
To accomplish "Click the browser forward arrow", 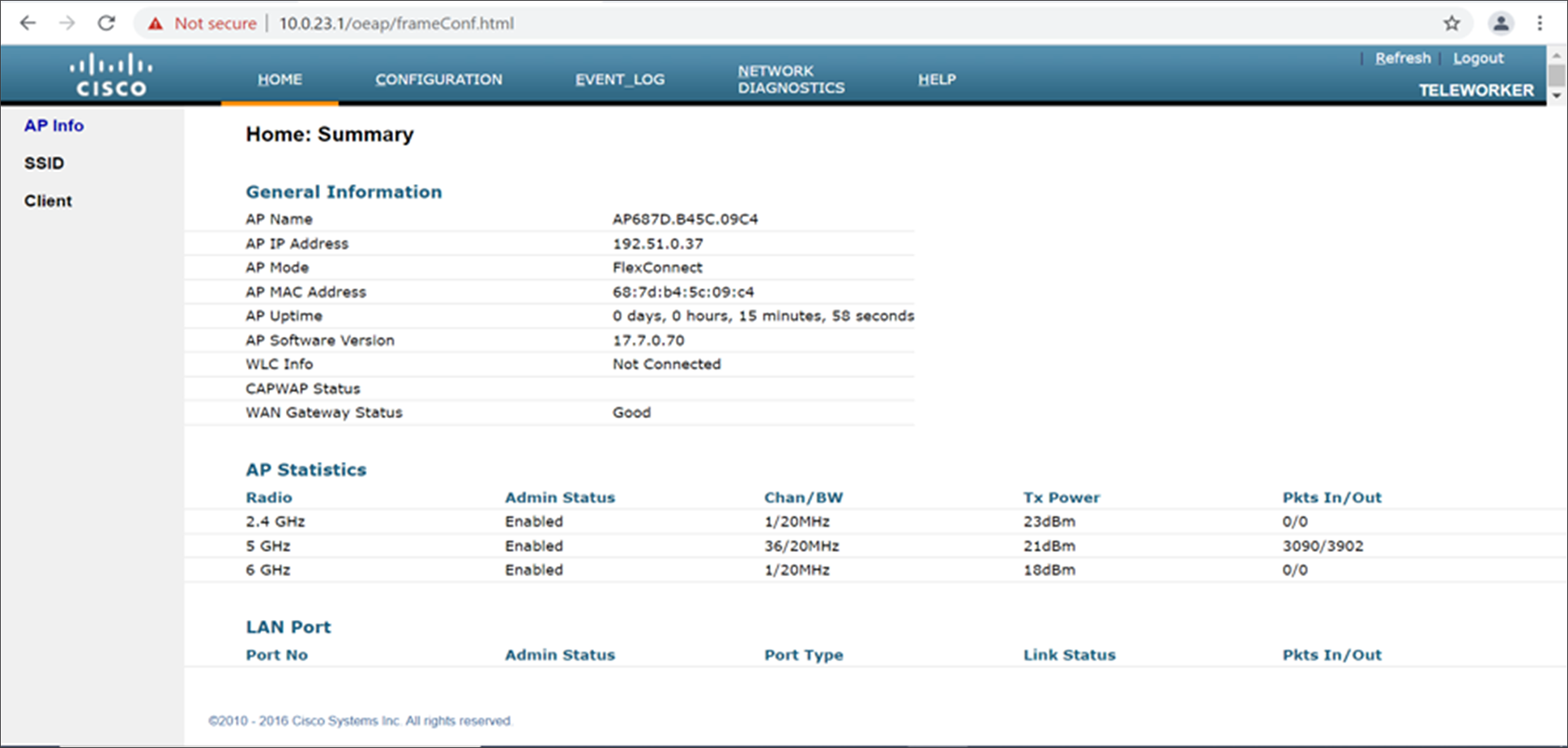I will click(67, 24).
